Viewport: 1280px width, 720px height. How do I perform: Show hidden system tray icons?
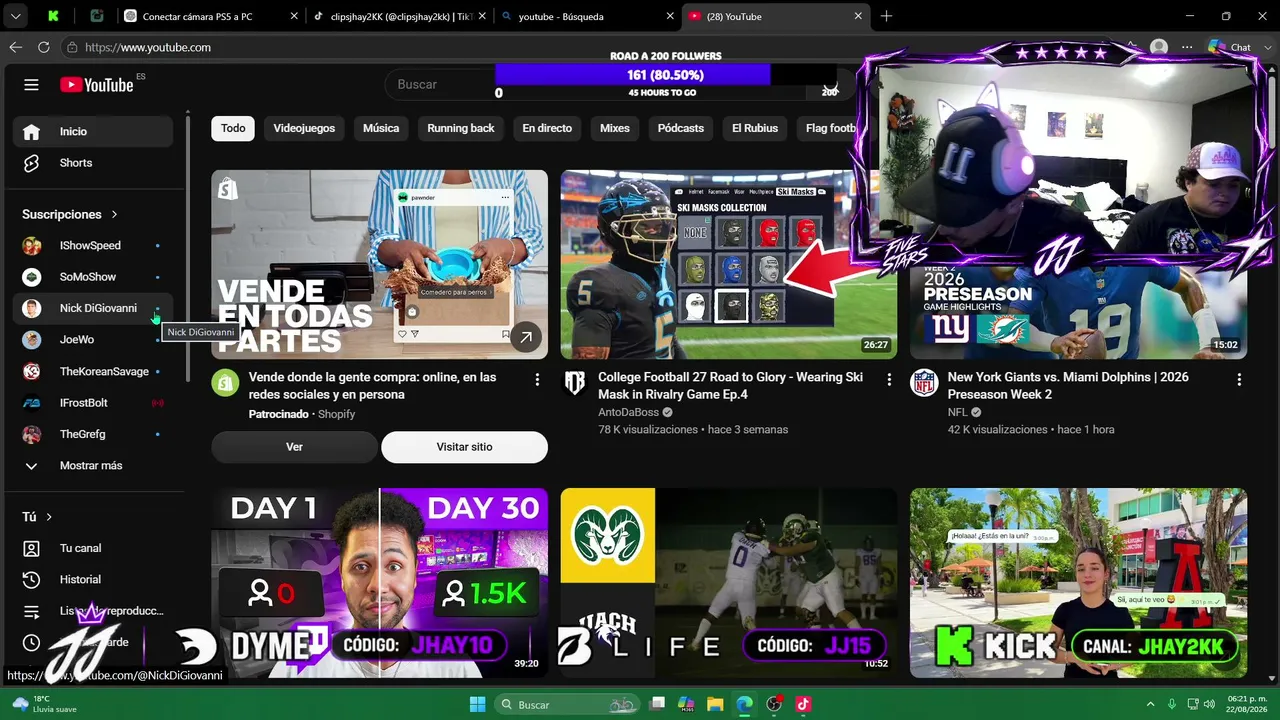[x=1150, y=704]
